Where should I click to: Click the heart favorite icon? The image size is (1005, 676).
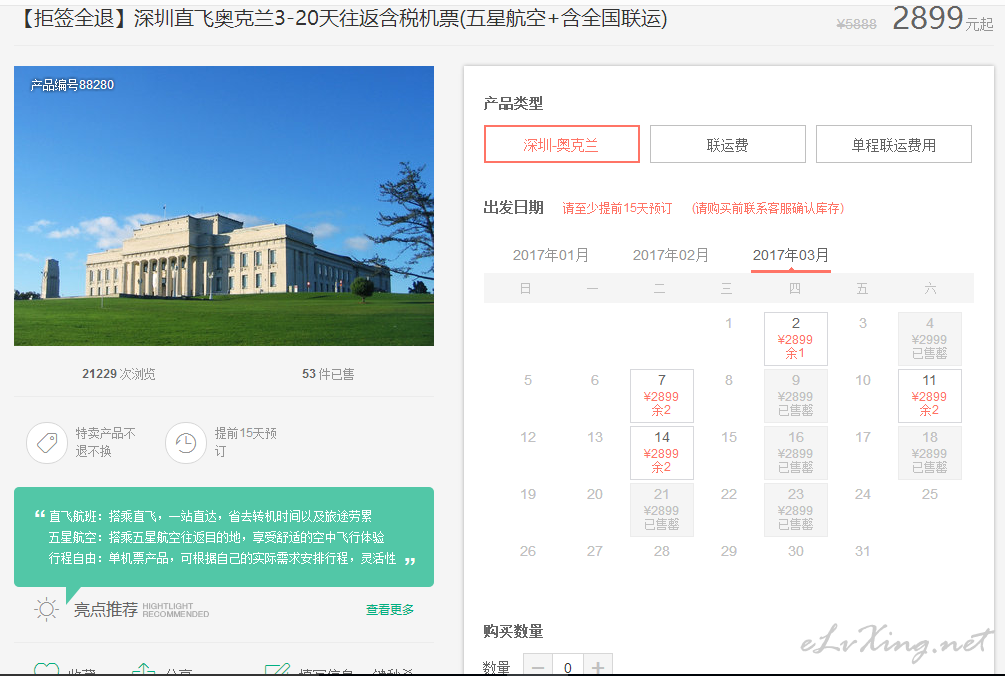(x=46, y=669)
